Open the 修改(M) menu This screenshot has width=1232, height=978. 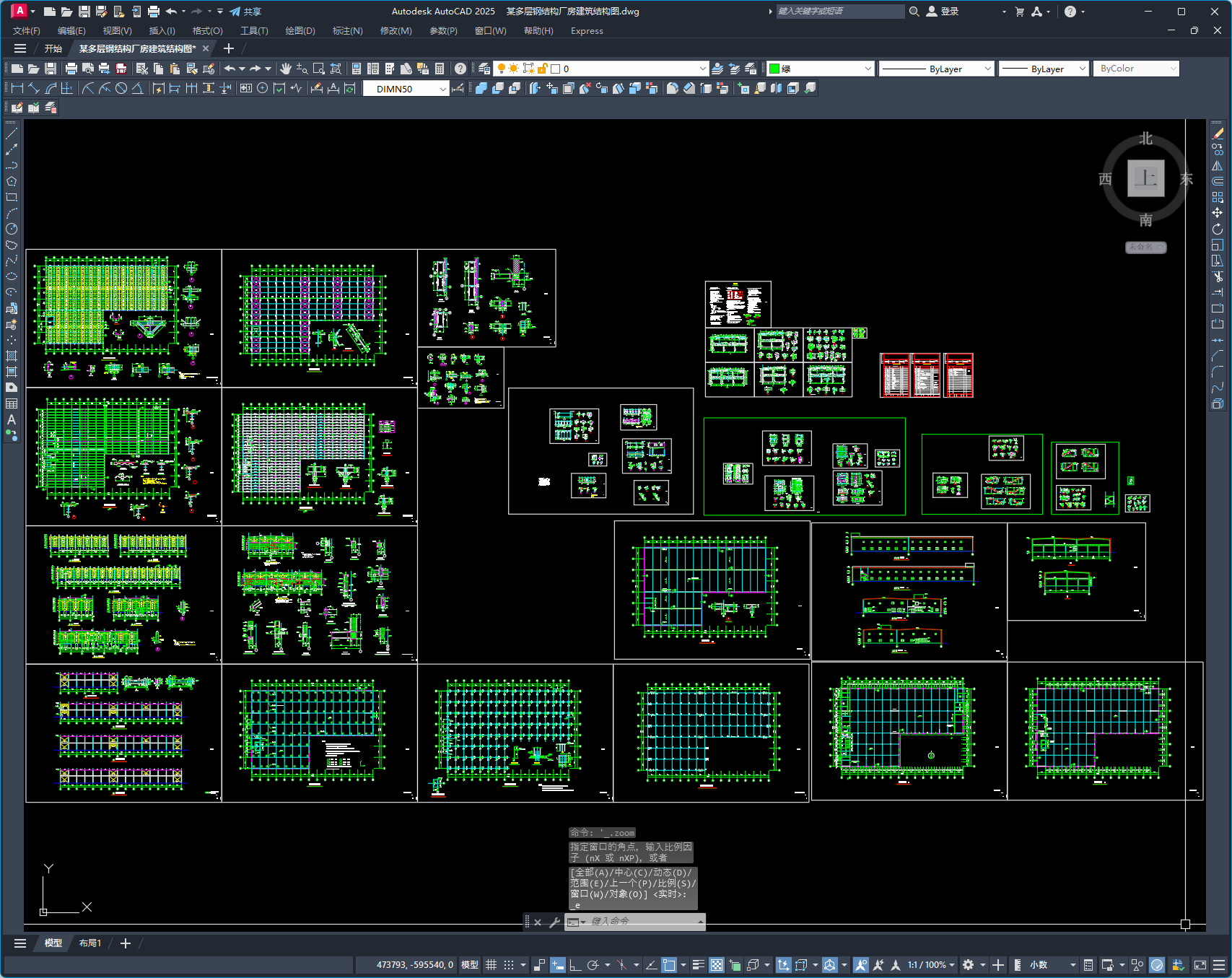point(396,30)
